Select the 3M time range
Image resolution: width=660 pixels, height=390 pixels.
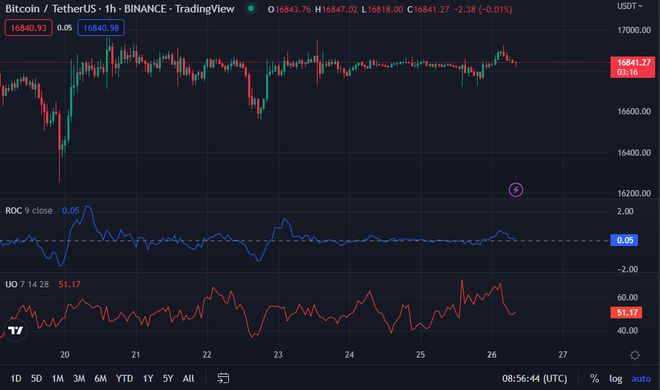click(79, 378)
